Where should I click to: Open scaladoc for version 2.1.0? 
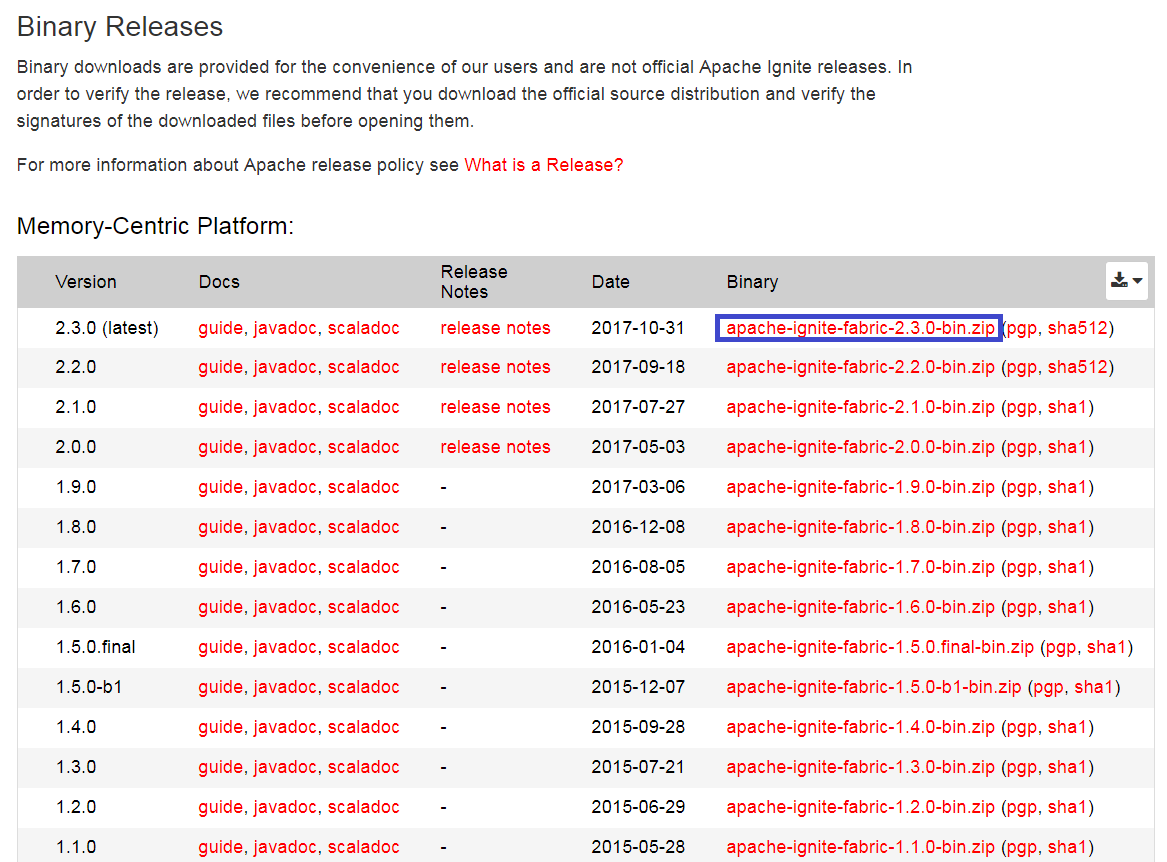[x=363, y=407]
